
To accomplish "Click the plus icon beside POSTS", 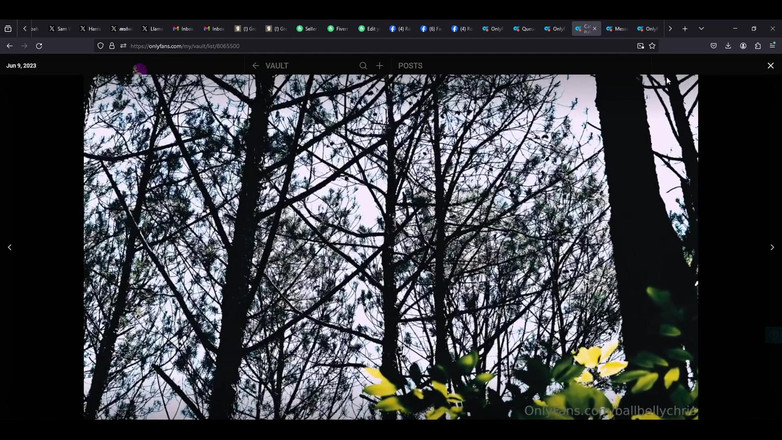I will point(379,66).
